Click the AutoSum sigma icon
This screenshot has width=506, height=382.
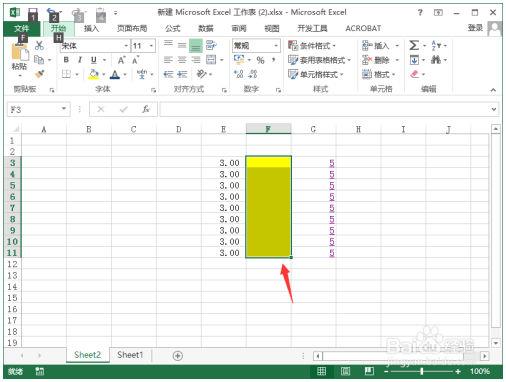point(414,45)
